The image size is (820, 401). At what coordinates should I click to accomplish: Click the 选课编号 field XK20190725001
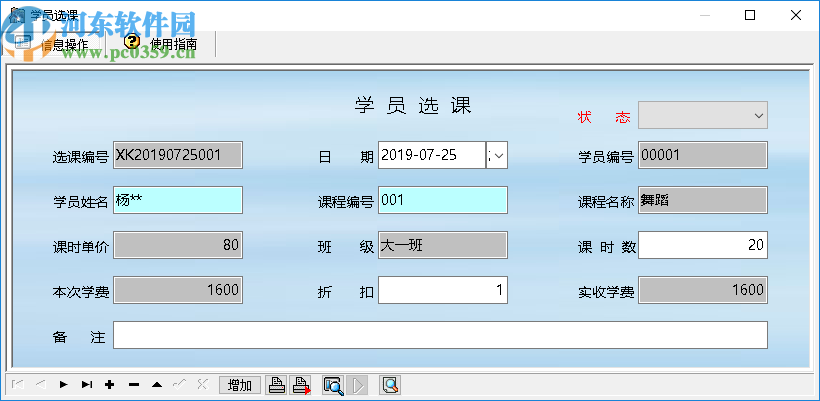178,155
